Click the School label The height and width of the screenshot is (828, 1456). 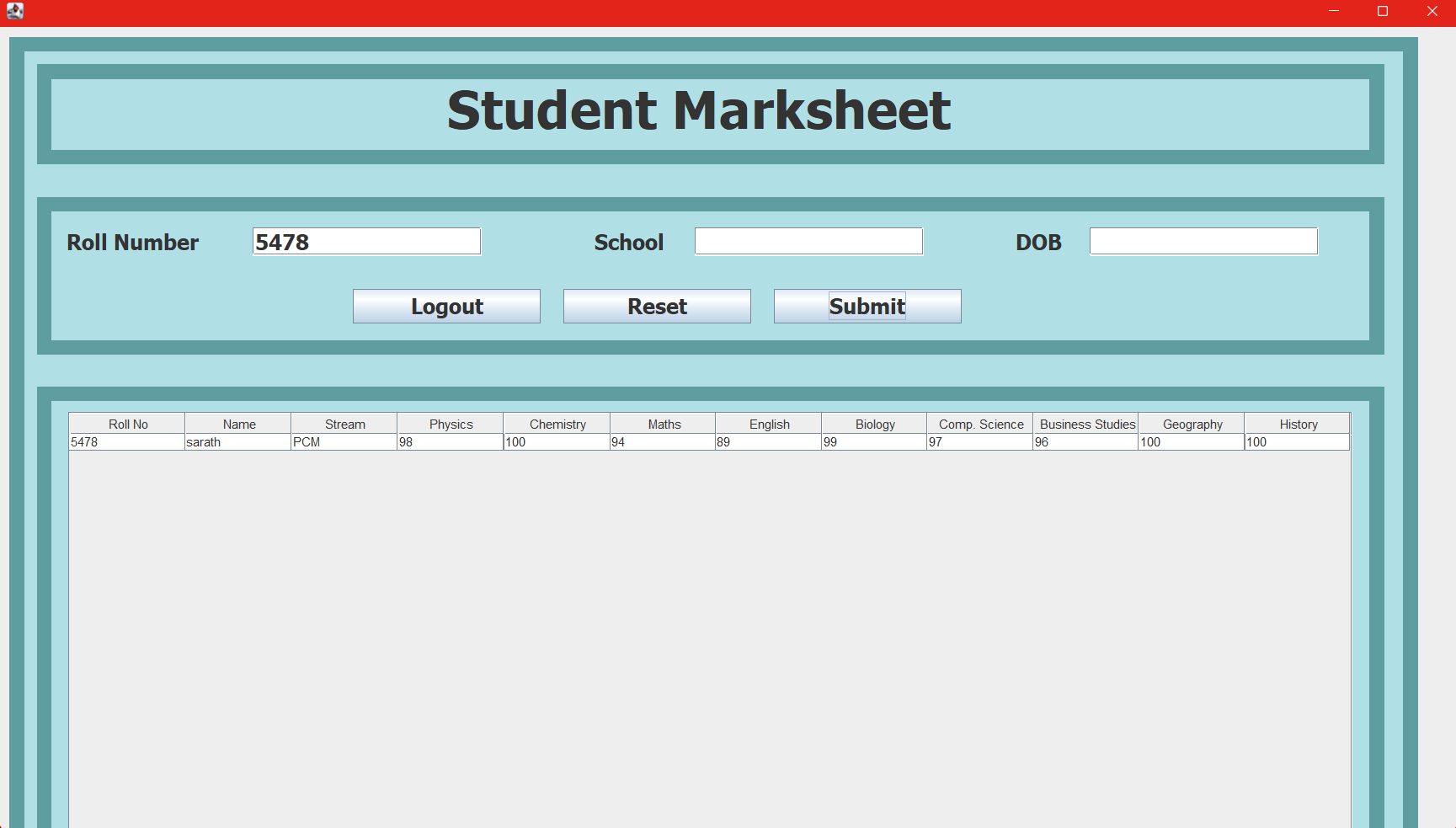(x=629, y=243)
